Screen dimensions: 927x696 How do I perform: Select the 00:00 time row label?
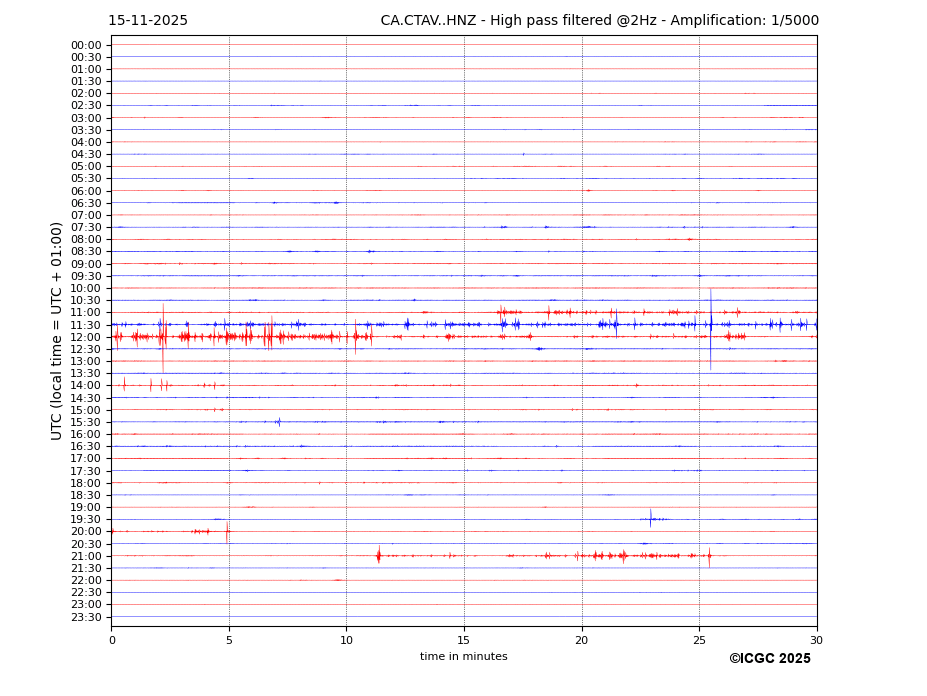(86, 45)
